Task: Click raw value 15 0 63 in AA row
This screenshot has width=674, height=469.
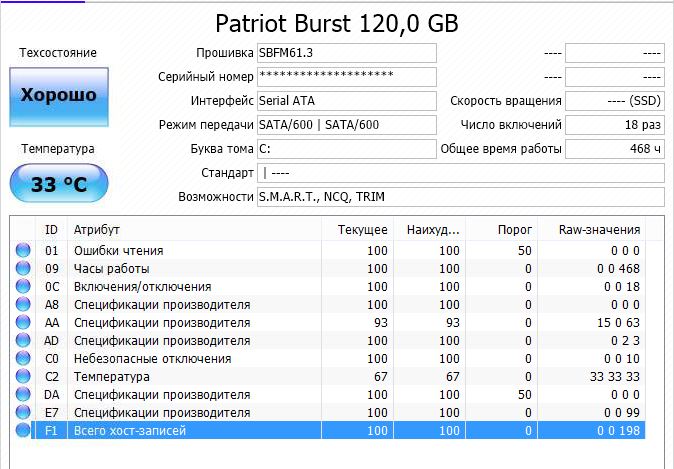Action: pos(618,322)
